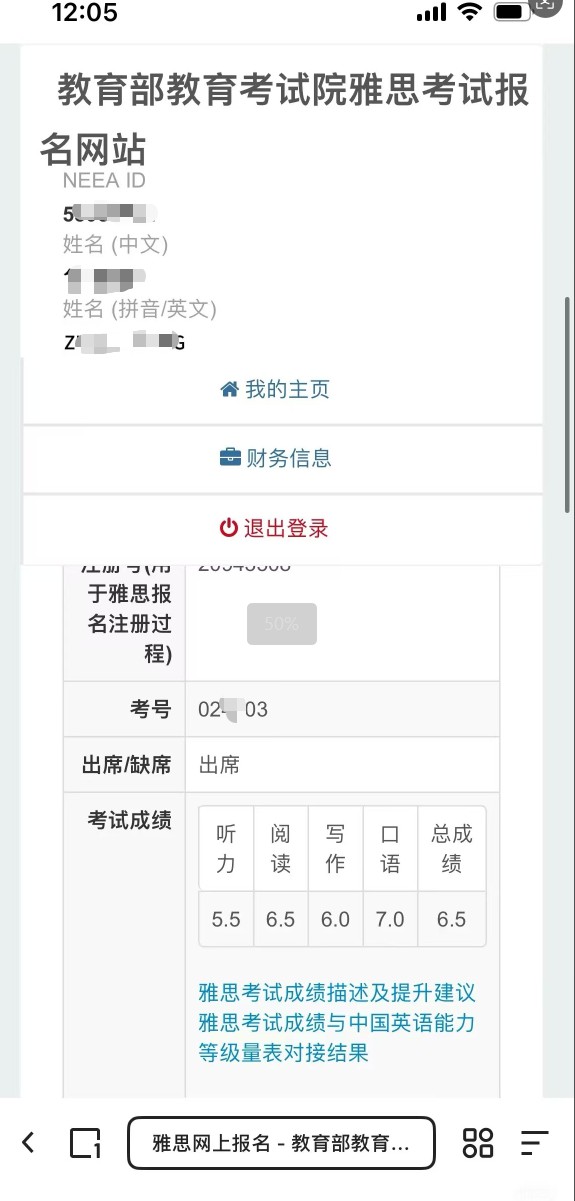Tap the battery indicator in status bar
The width and height of the screenshot is (575, 1201).
pos(513,13)
